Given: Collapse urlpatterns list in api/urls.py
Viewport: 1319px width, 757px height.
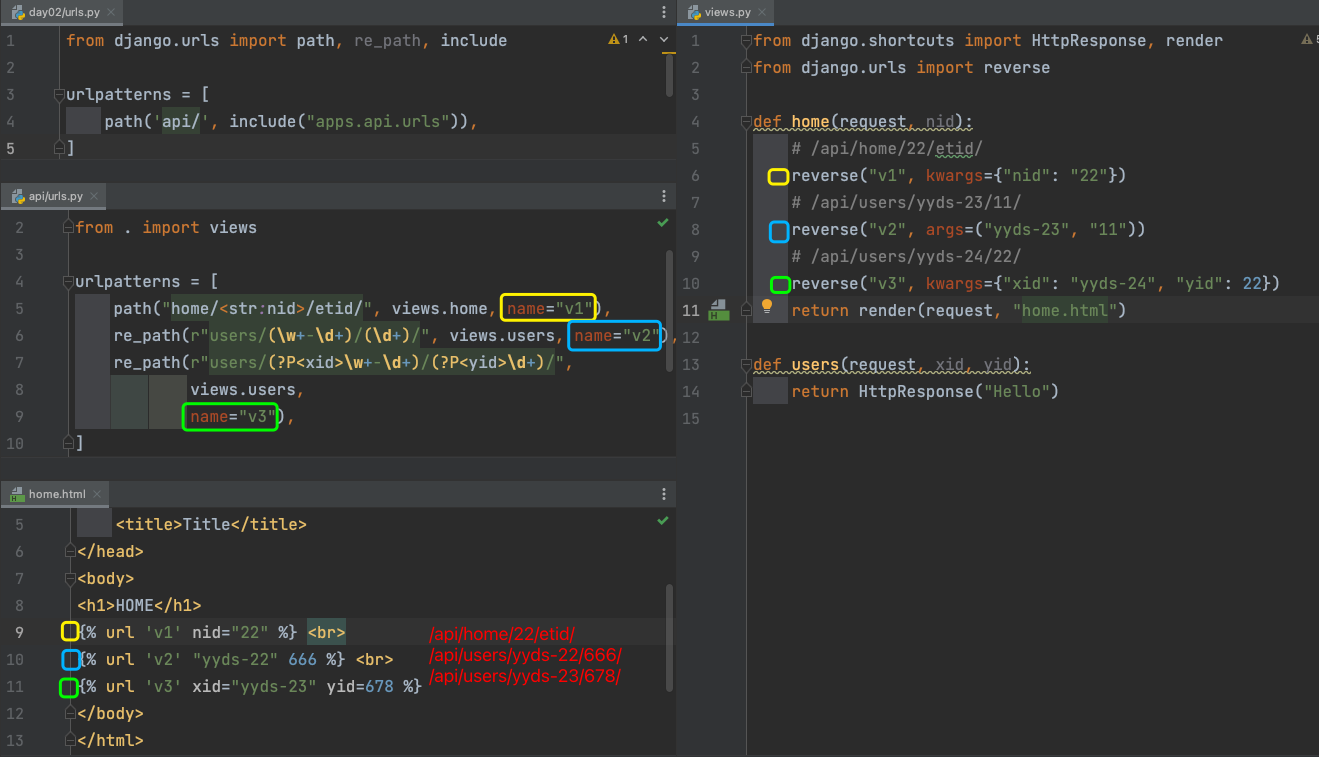Looking at the screenshot, I should click(x=68, y=282).
